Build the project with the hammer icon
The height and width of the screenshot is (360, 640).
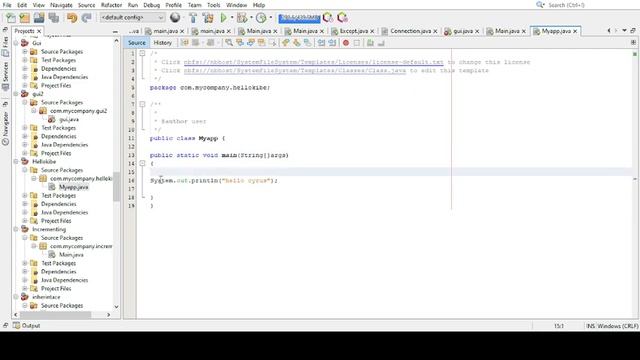click(193, 18)
